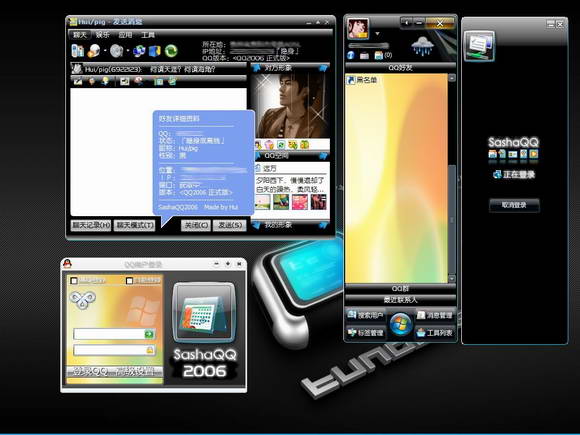
Task: Click the first icon under the contact's portrait
Action: (258, 145)
